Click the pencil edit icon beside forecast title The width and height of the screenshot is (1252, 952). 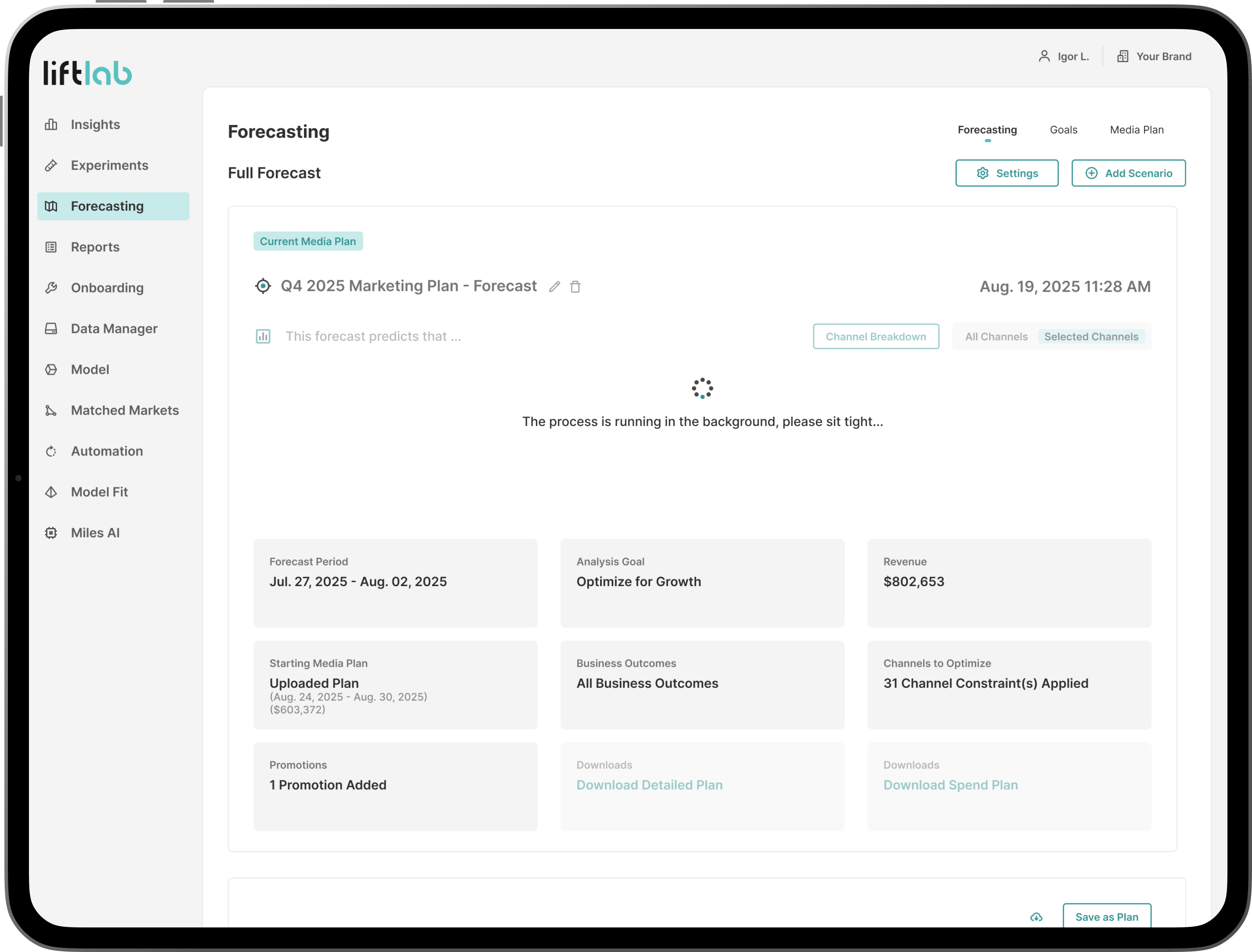554,287
